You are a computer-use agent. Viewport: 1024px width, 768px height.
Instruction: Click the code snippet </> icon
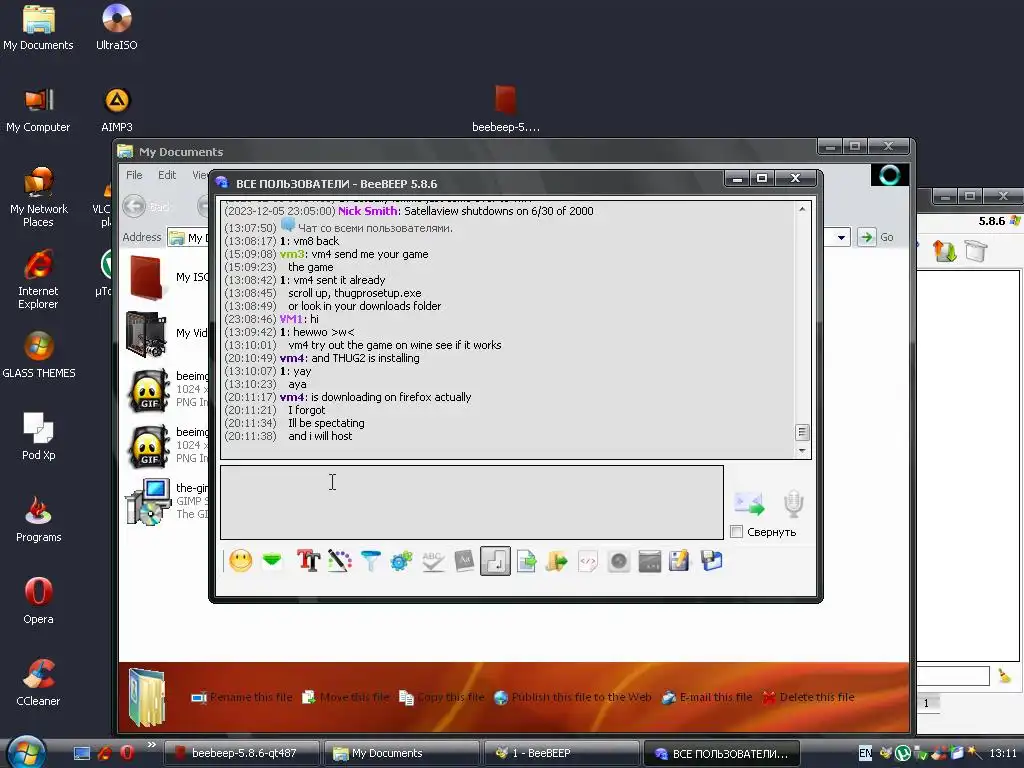click(x=588, y=561)
